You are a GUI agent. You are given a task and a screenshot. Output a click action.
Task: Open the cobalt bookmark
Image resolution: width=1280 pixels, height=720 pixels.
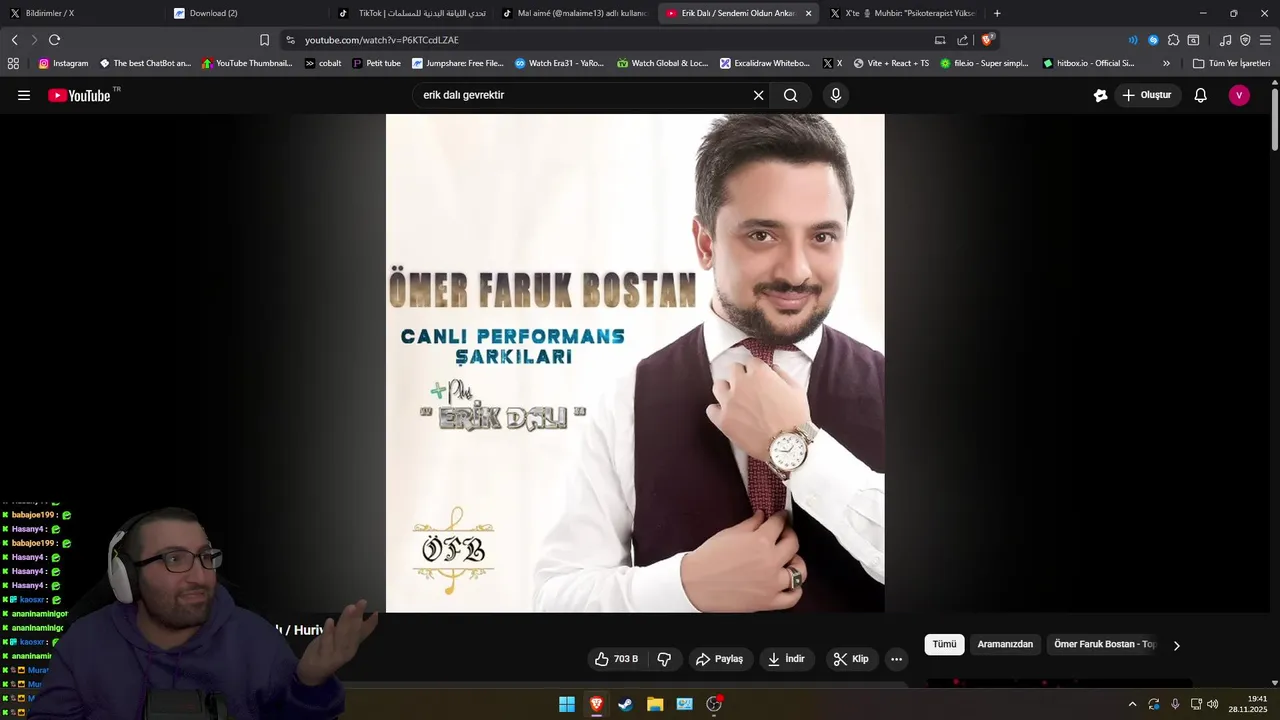(x=323, y=63)
